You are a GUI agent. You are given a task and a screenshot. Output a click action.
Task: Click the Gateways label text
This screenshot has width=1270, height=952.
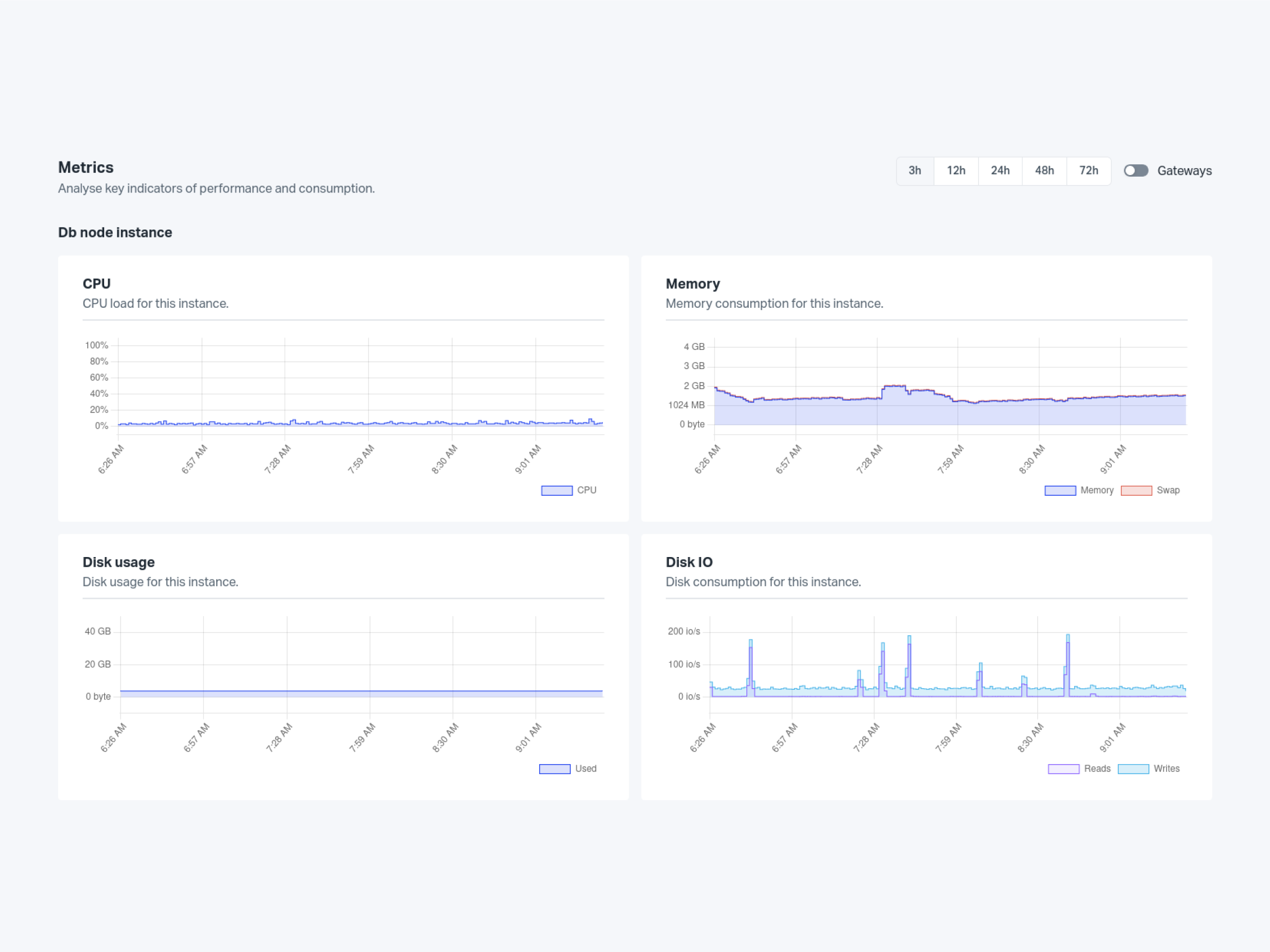(x=1184, y=170)
